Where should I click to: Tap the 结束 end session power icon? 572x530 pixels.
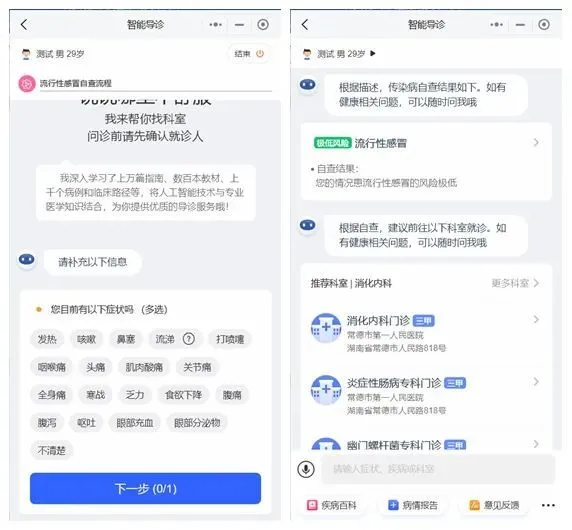tap(260, 54)
